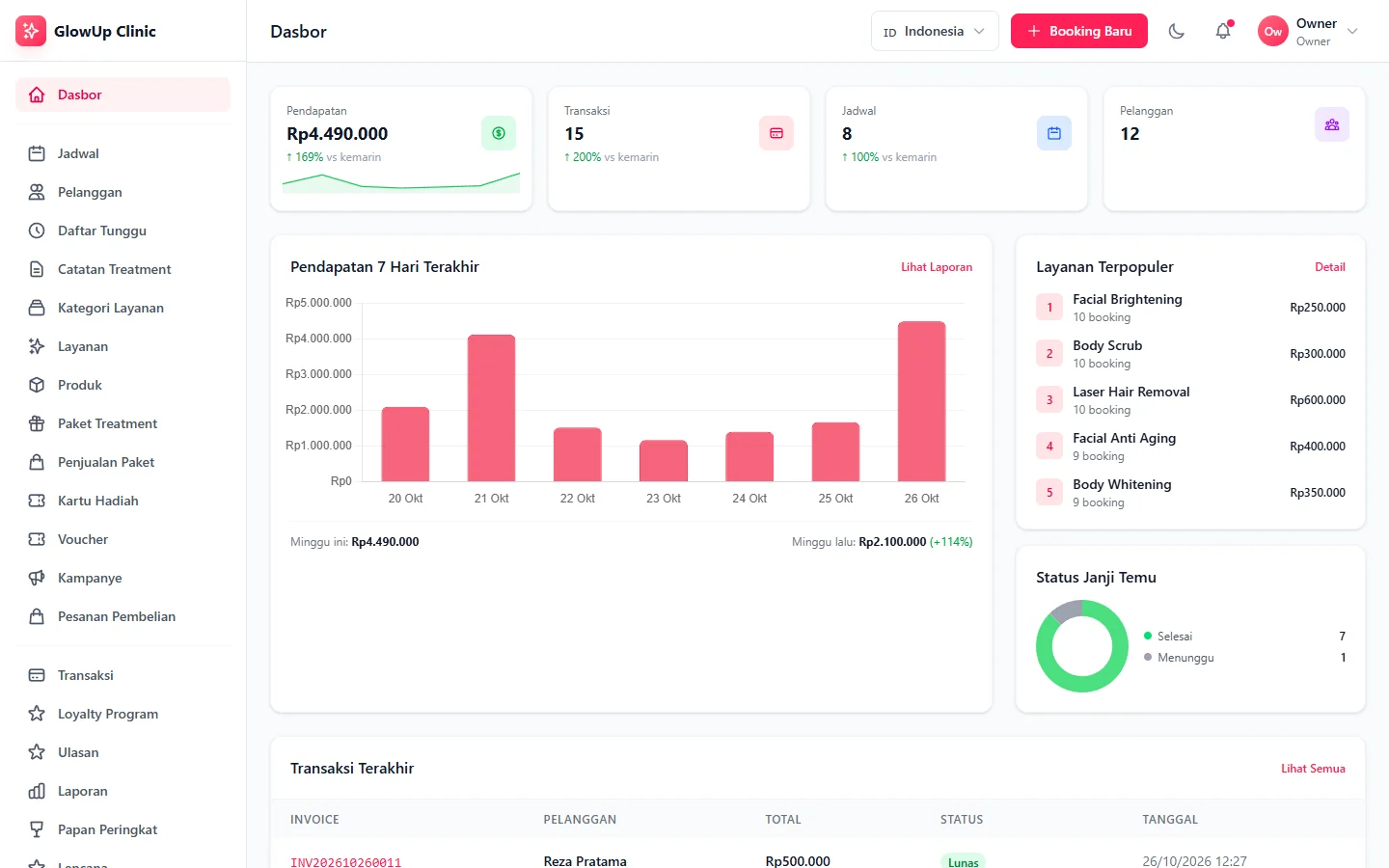The height and width of the screenshot is (868, 1389).
Task: Open invoice INV202610260011
Action: tap(345, 862)
